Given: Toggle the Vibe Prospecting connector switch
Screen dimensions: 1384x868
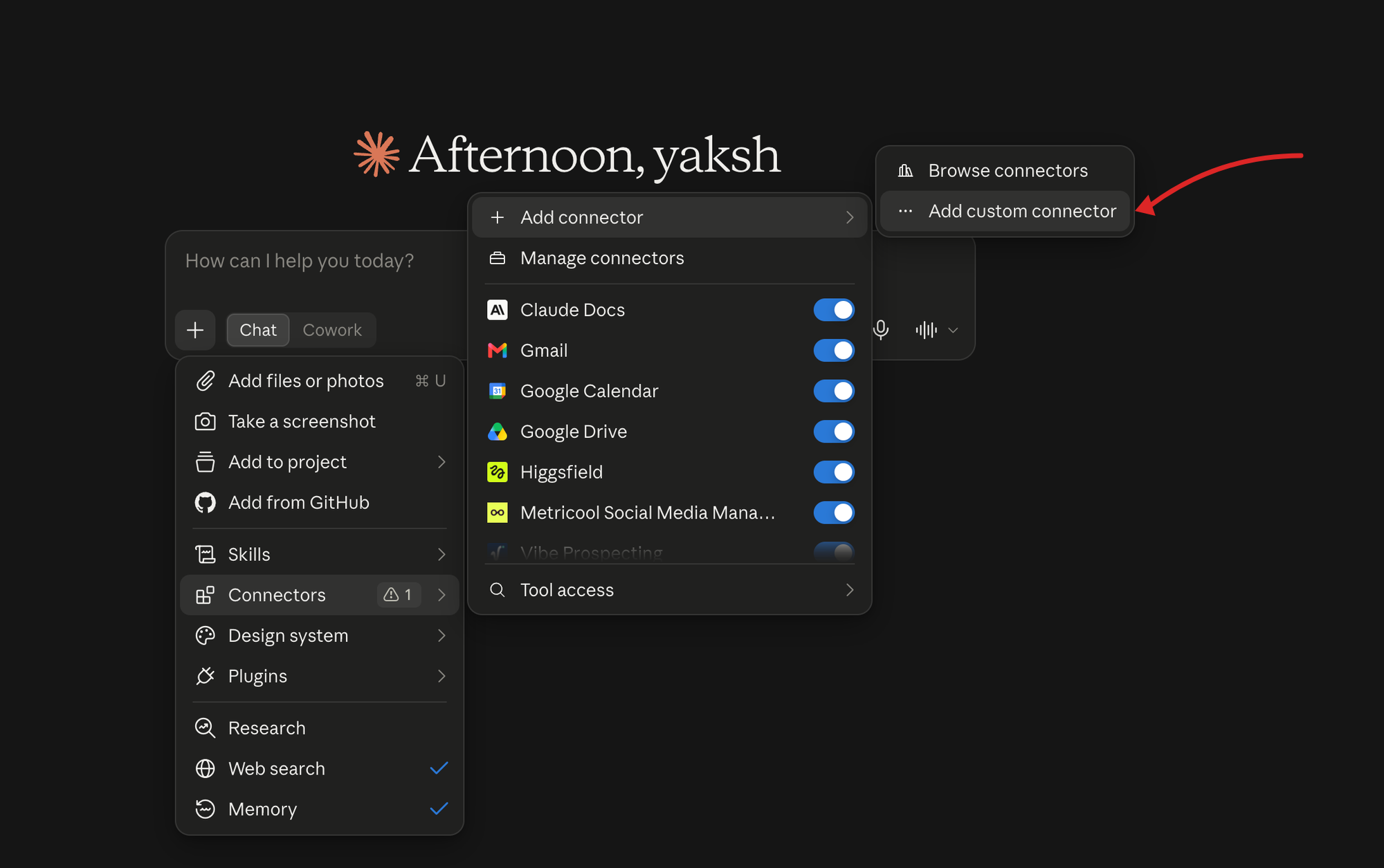Looking at the screenshot, I should (834, 552).
